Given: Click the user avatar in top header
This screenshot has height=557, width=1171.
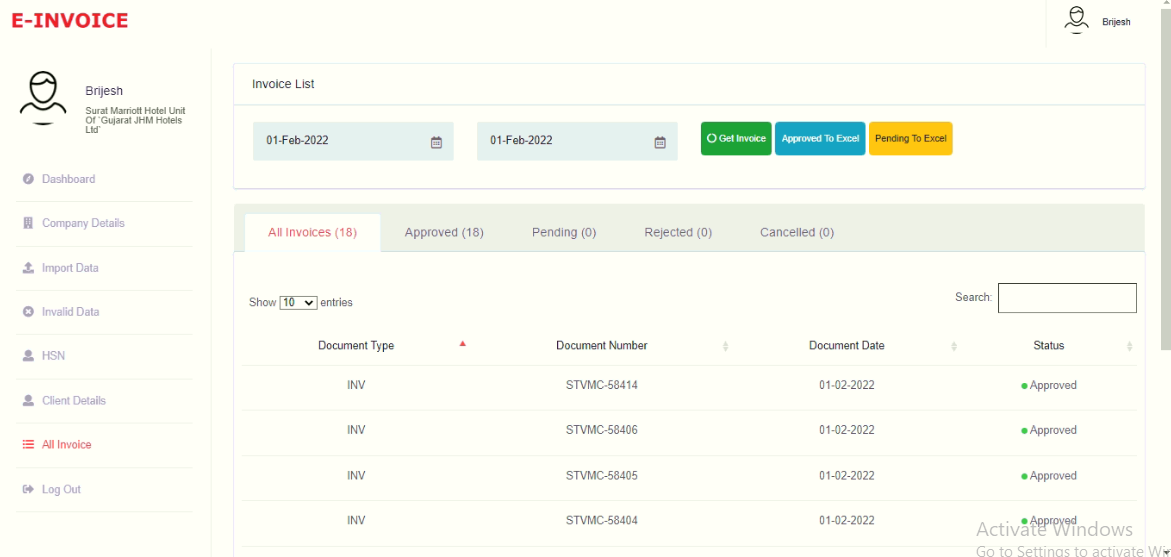Looking at the screenshot, I should point(1076,20).
